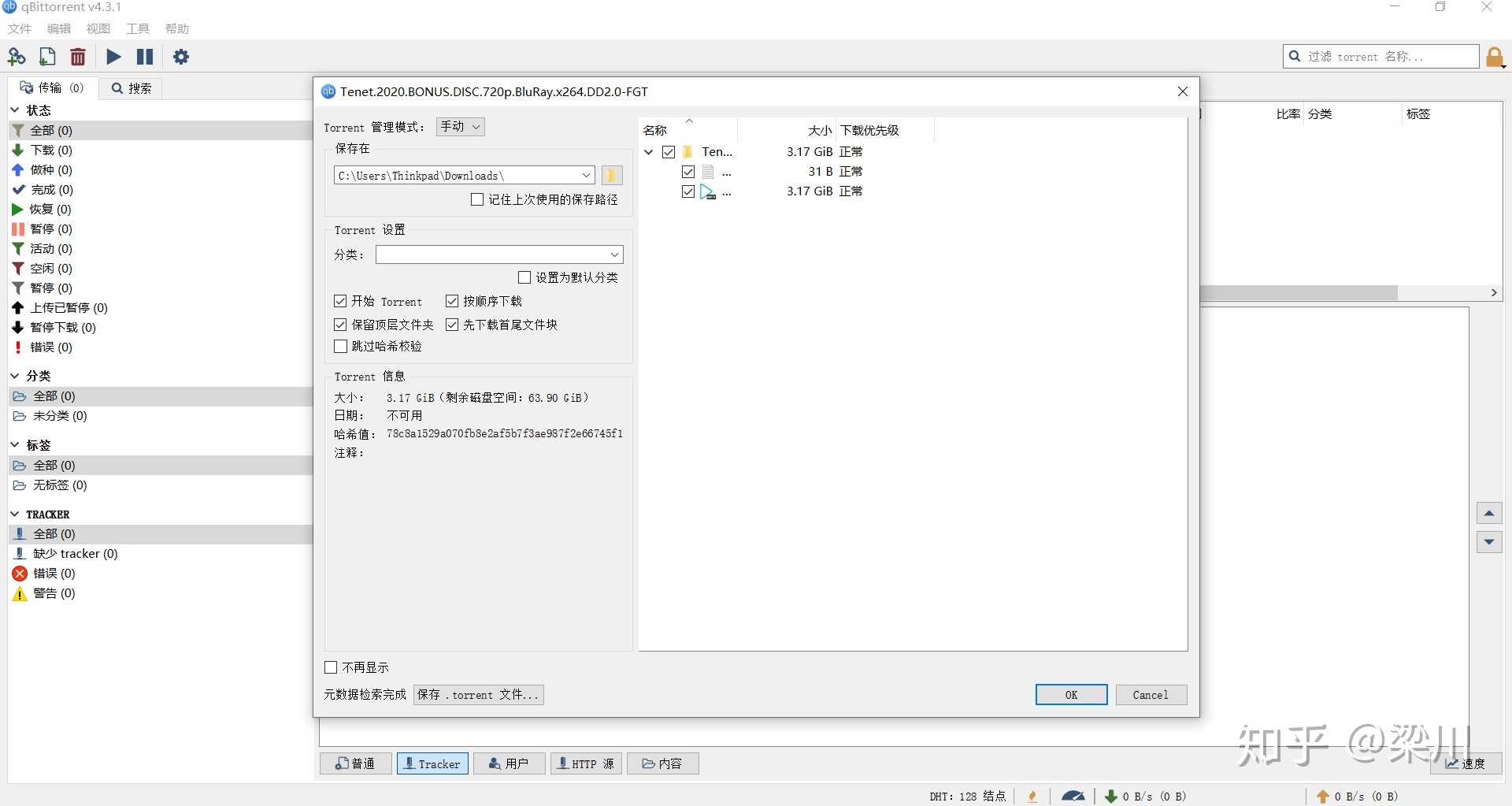Click move-down arrow button in tracker panel
This screenshot has height=806, width=1512.
[1488, 541]
